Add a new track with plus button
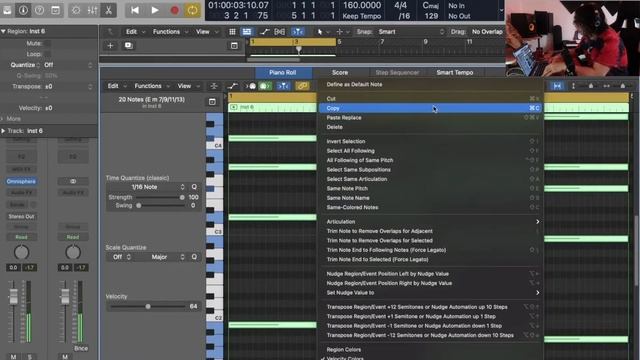The image size is (640, 360). pyautogui.click(x=110, y=45)
